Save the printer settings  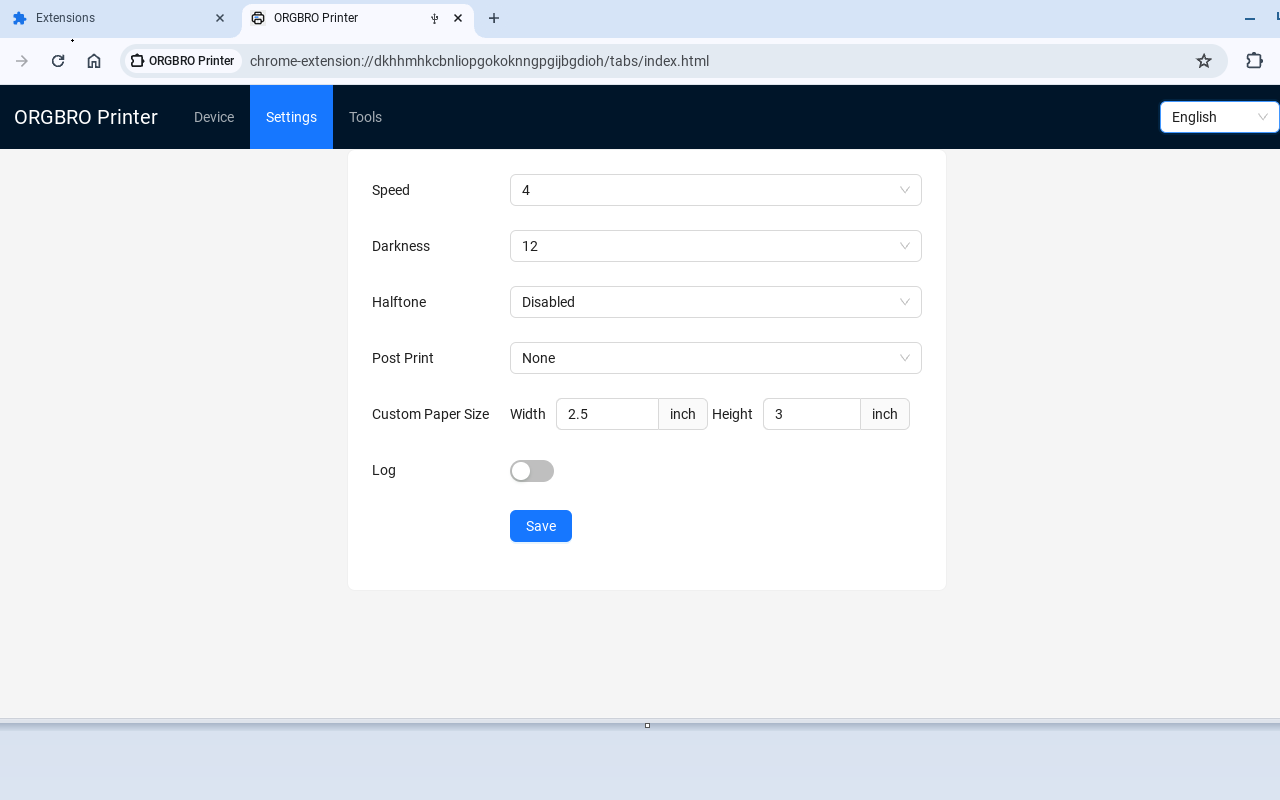541,526
